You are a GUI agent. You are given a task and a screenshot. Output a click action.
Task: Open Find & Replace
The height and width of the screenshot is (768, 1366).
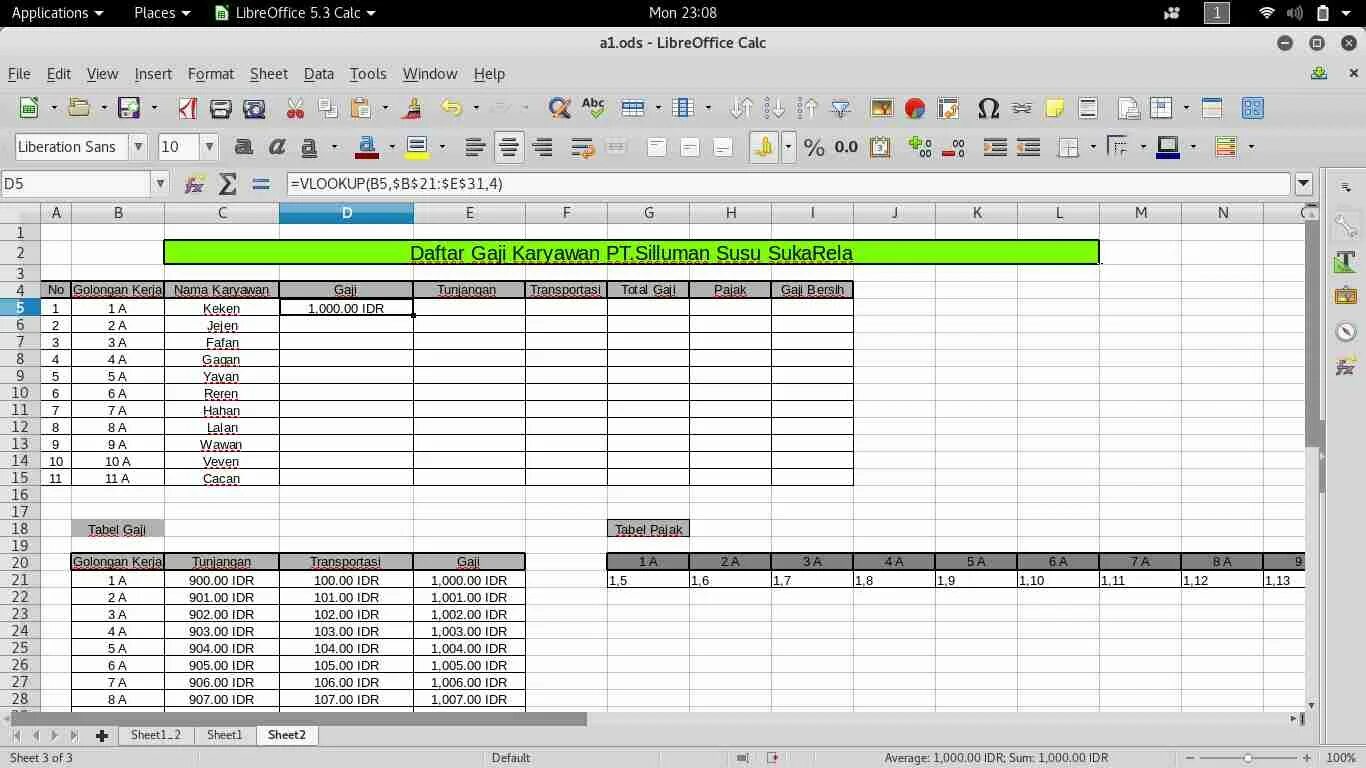[560, 108]
